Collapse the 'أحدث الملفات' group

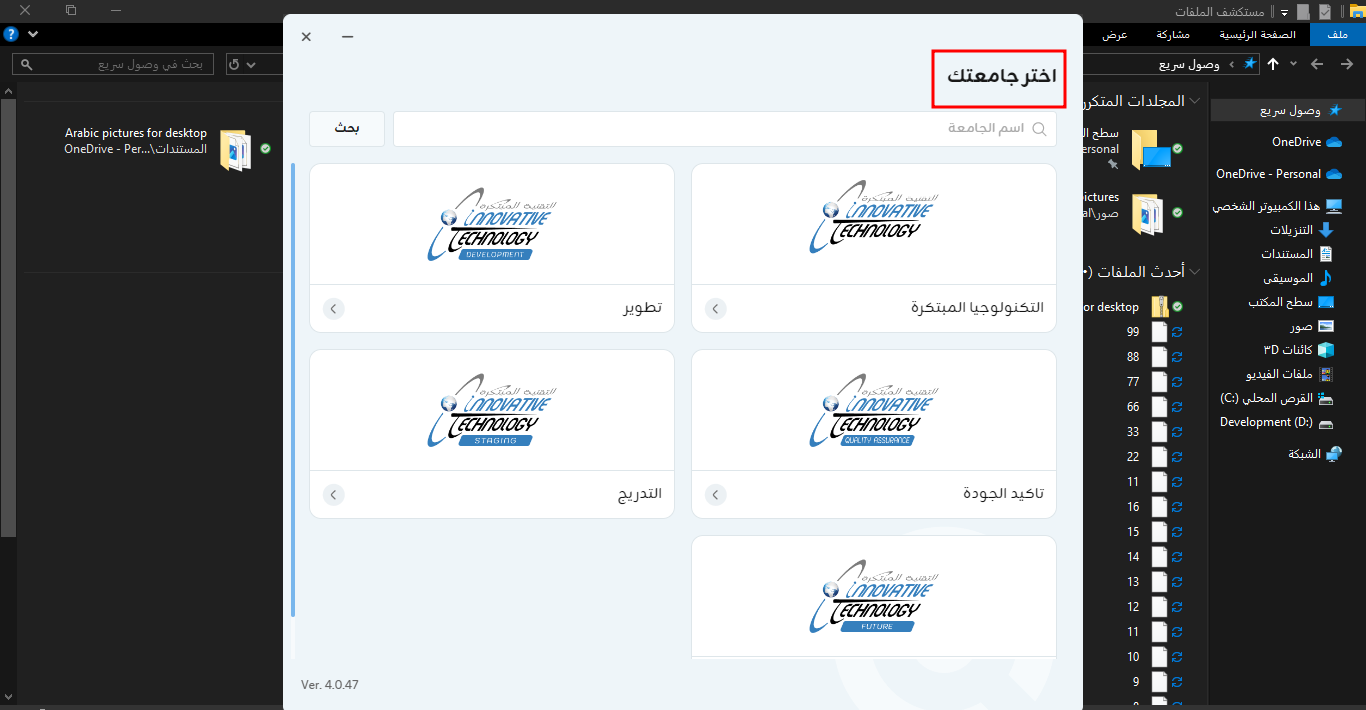[1194, 271]
